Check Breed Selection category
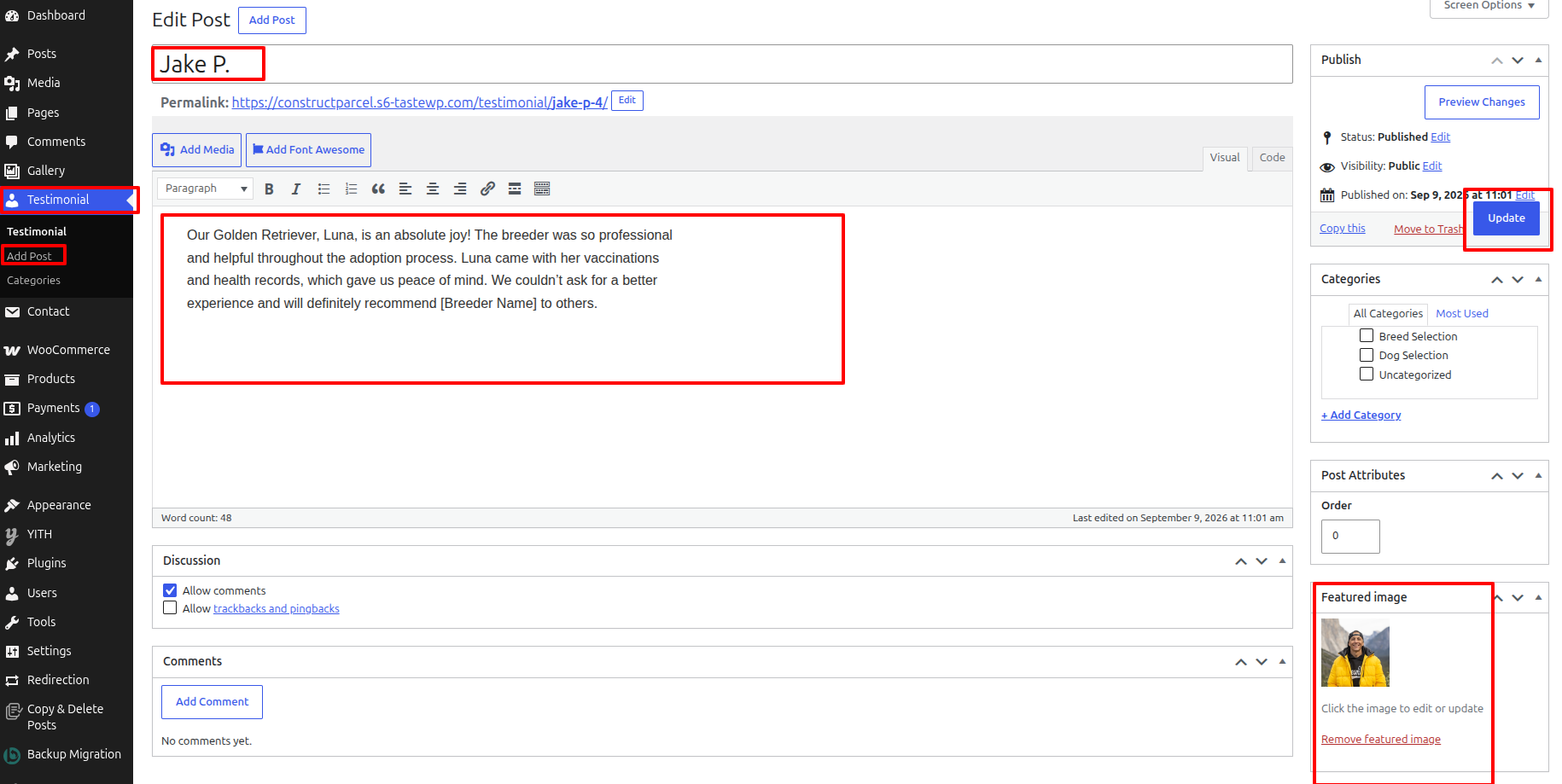Screen dimensions: 1562x784 pyautogui.click(x=1367, y=336)
